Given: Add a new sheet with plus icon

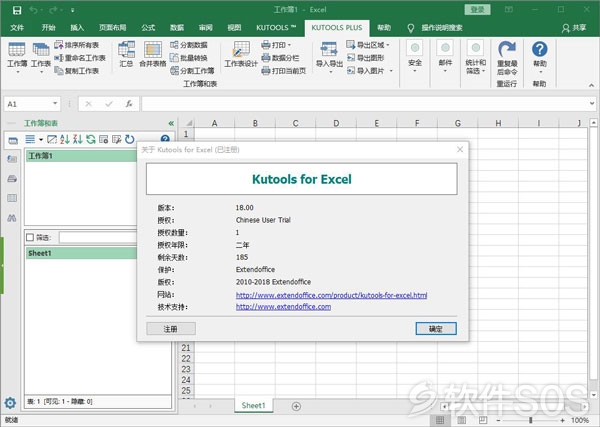Looking at the screenshot, I should (296, 406).
